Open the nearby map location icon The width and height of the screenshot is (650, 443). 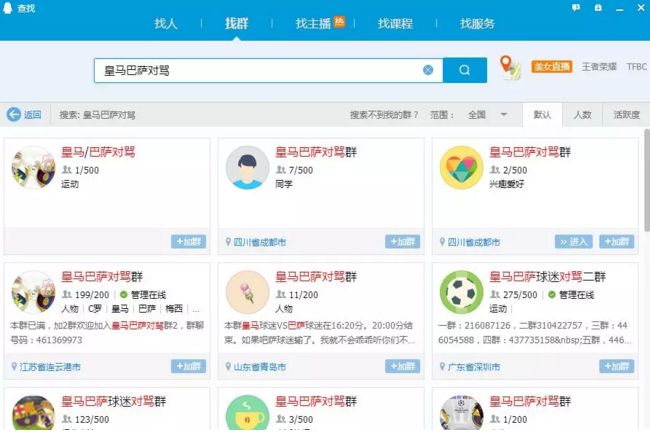tap(509, 67)
